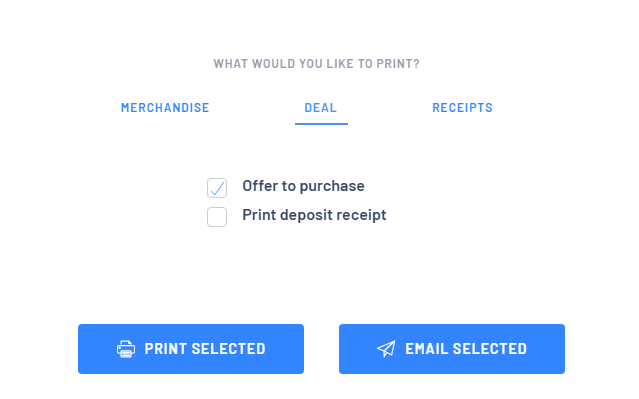
Task: Click the printer icon on Print Selected
Action: tap(126, 349)
